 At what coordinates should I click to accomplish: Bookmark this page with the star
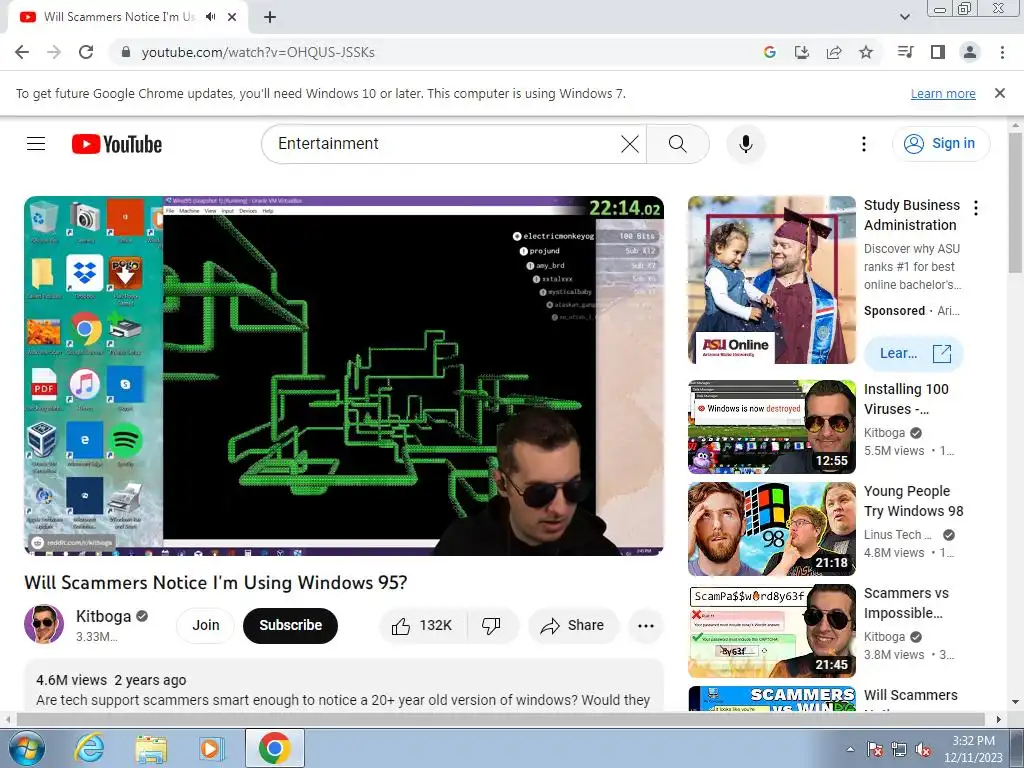[x=865, y=52]
